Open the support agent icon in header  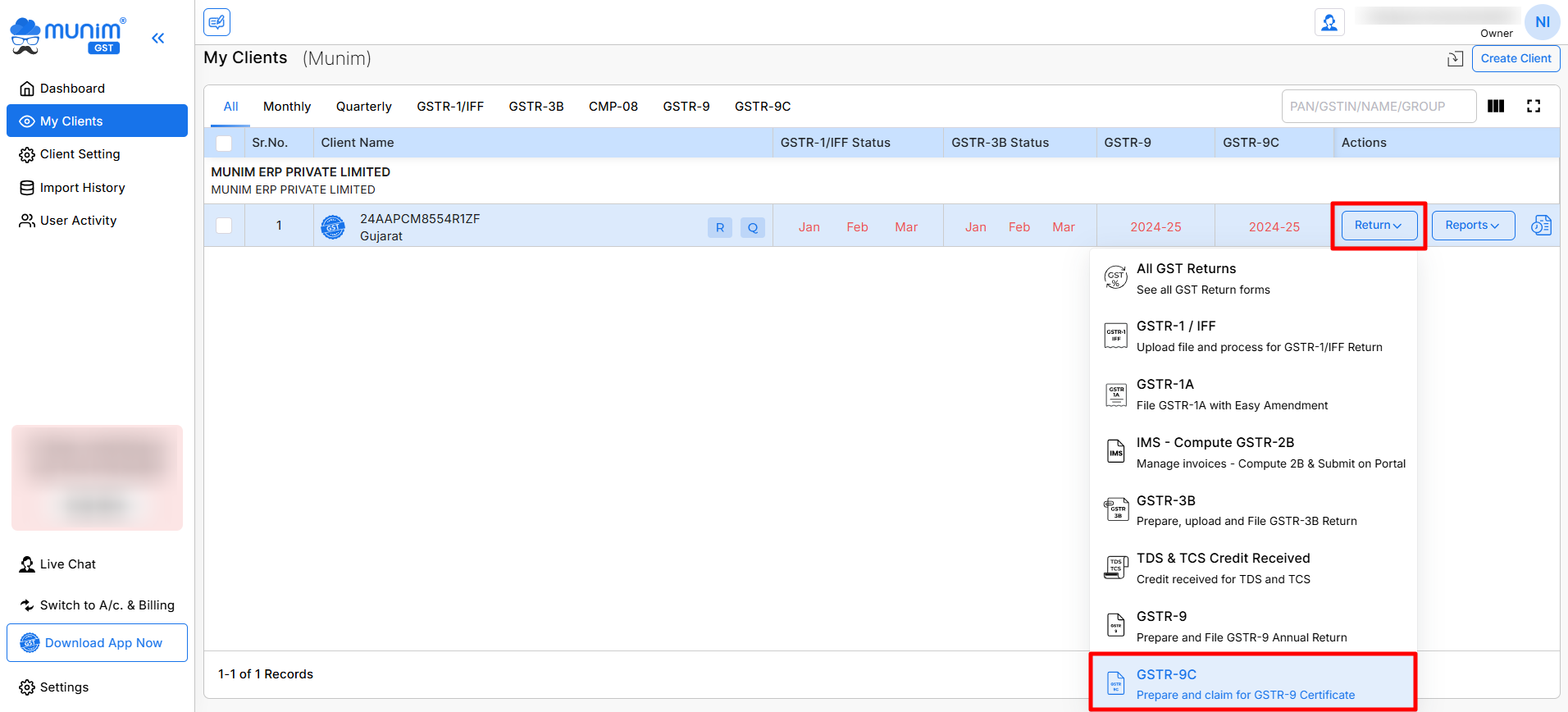coord(1329,22)
